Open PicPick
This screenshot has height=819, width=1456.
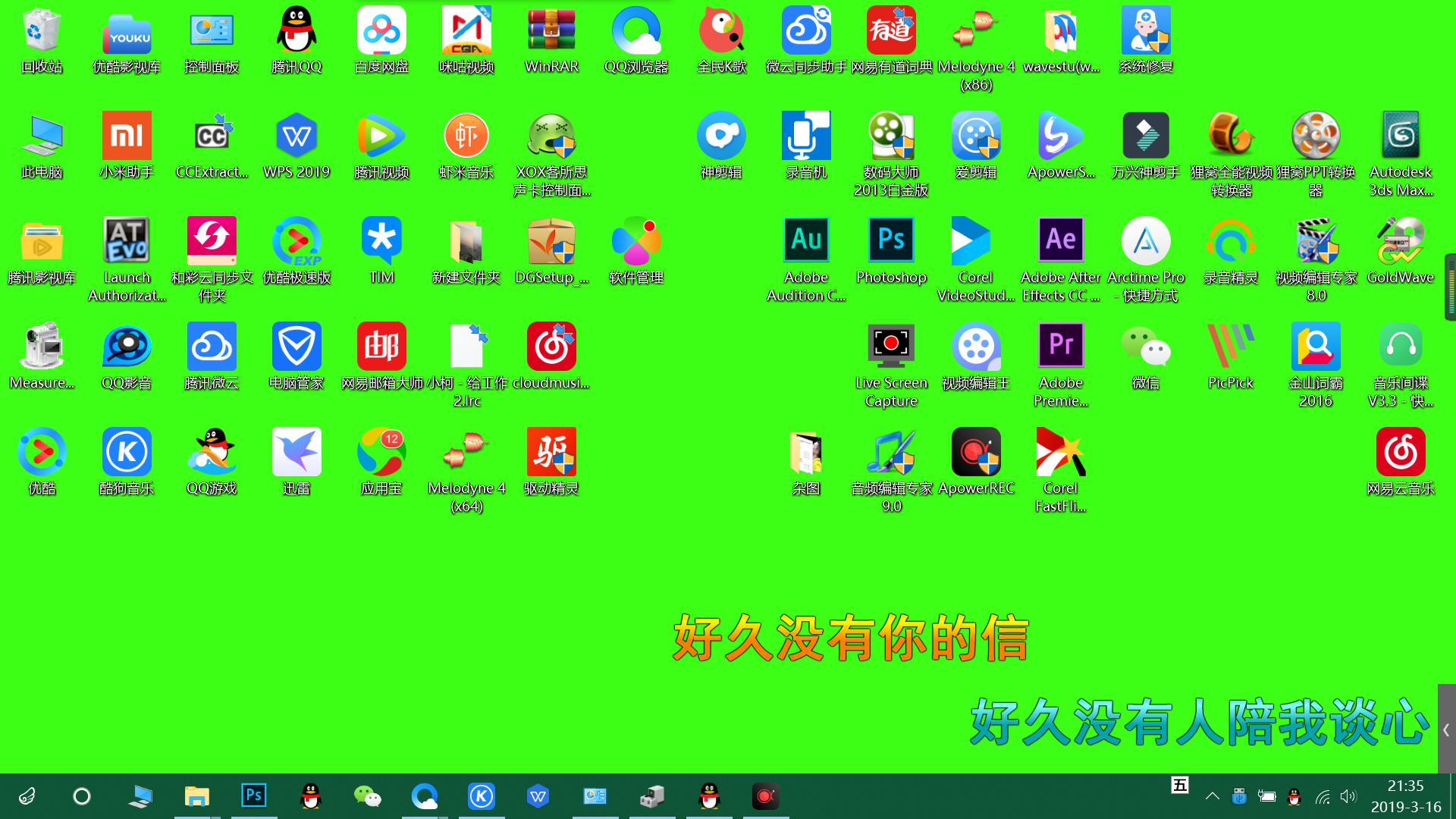pyautogui.click(x=1231, y=347)
